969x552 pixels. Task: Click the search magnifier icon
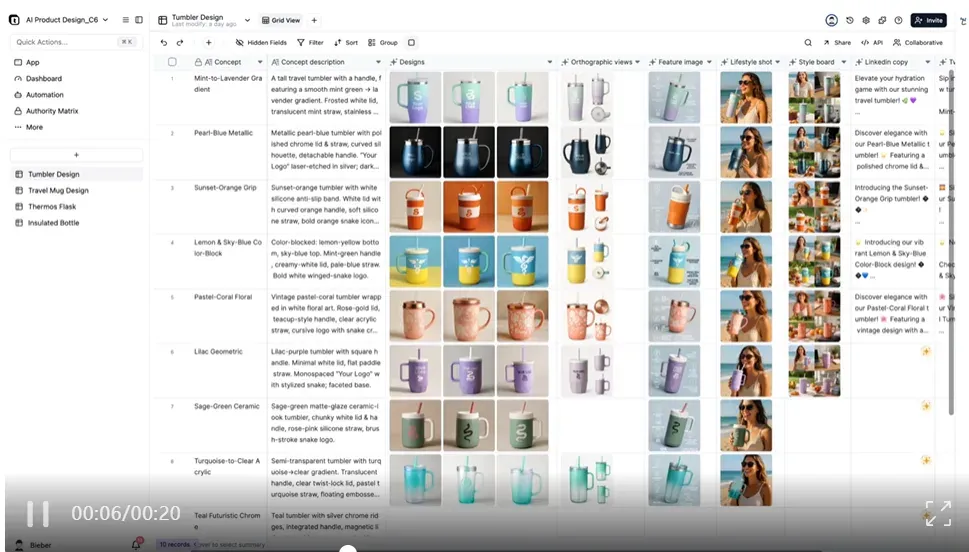(808, 43)
